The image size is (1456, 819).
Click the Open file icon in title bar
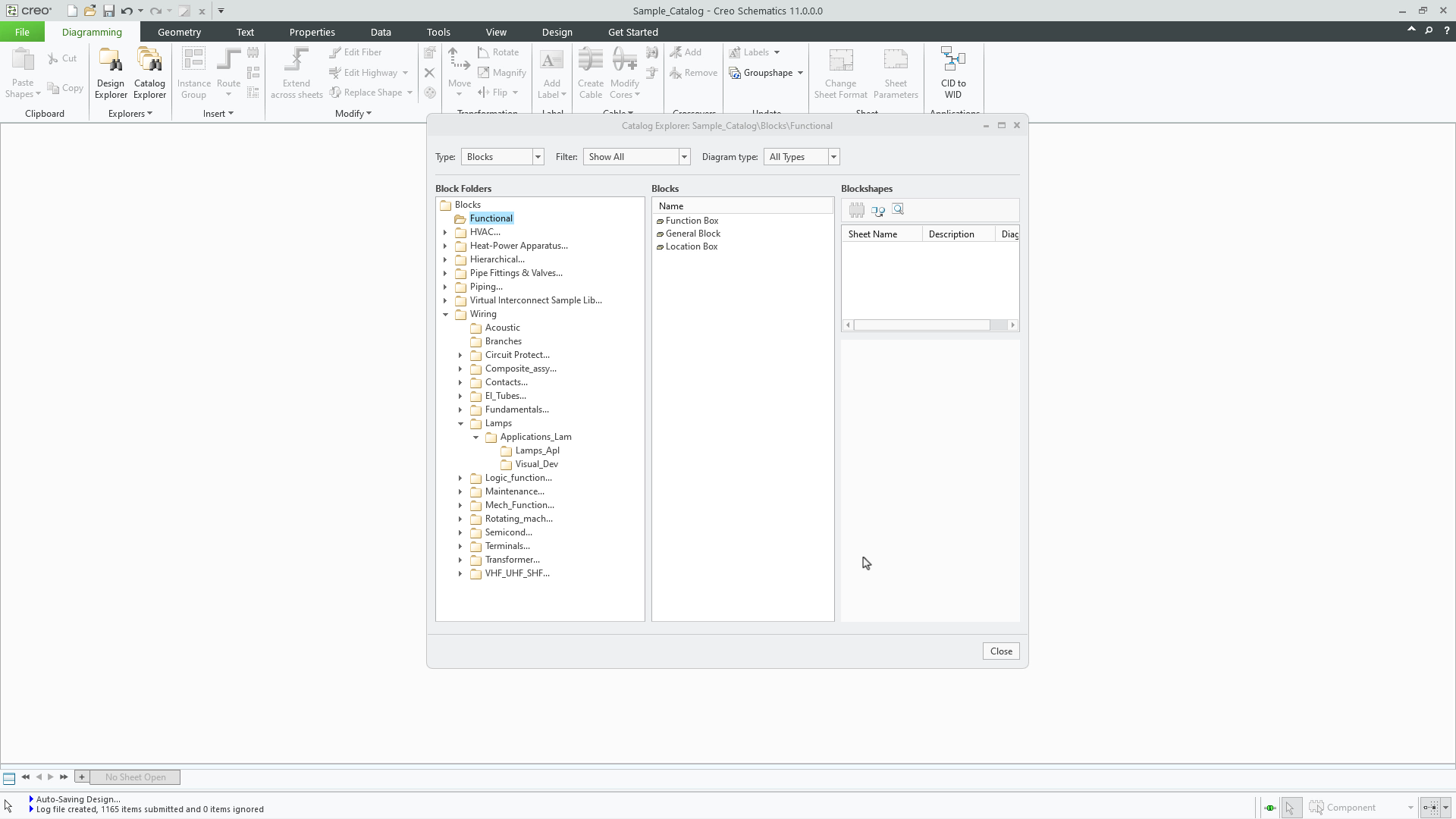(90, 11)
